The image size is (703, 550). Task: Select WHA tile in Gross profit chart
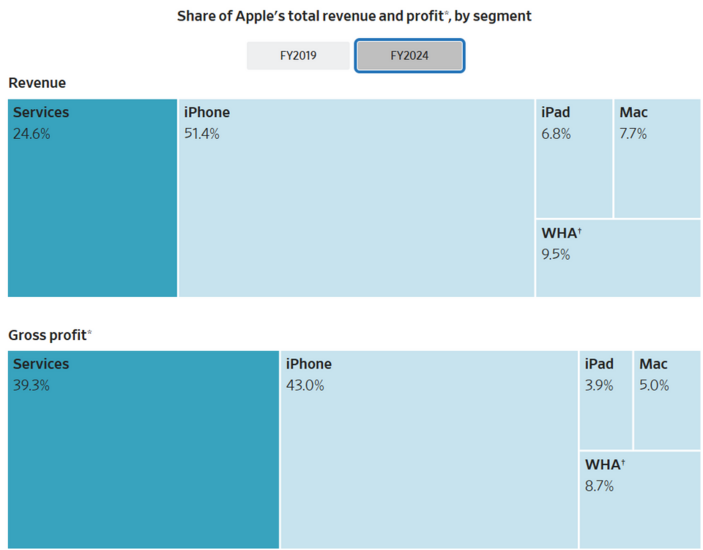point(640,500)
